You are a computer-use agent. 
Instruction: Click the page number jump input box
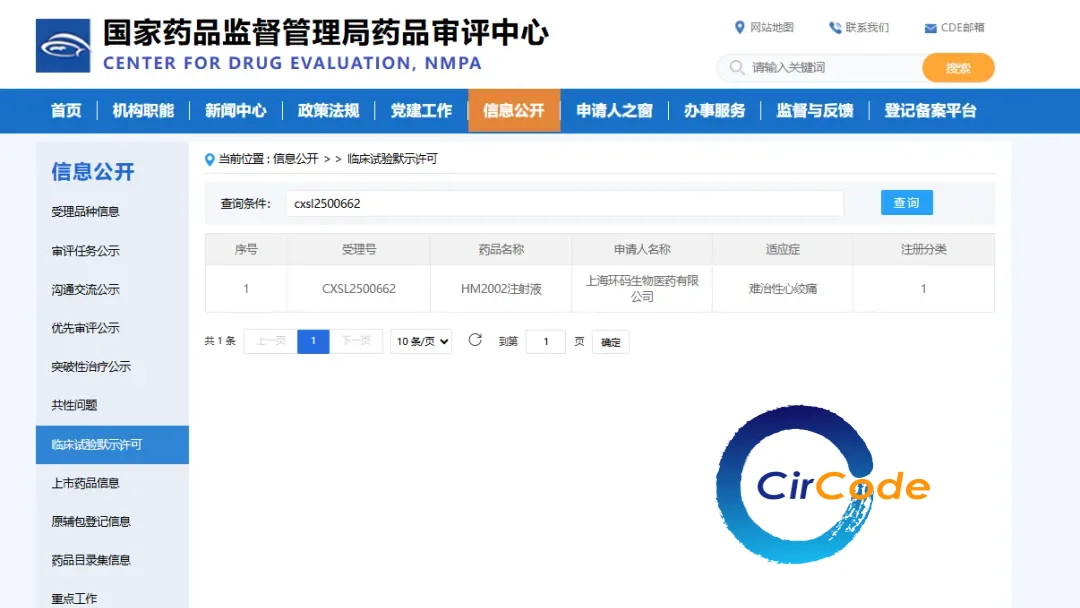click(x=545, y=342)
